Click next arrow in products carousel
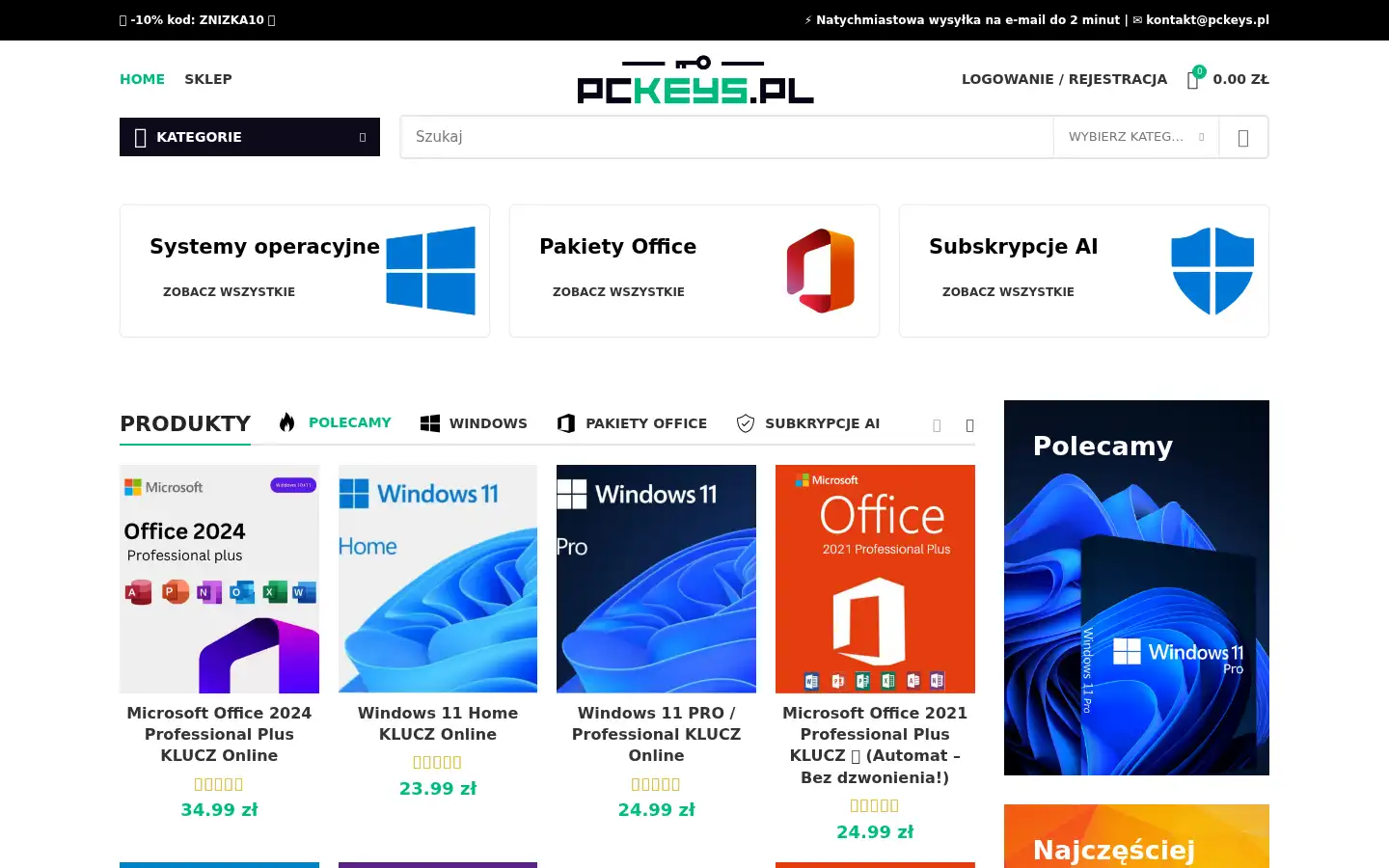The image size is (1389, 868). (x=969, y=425)
